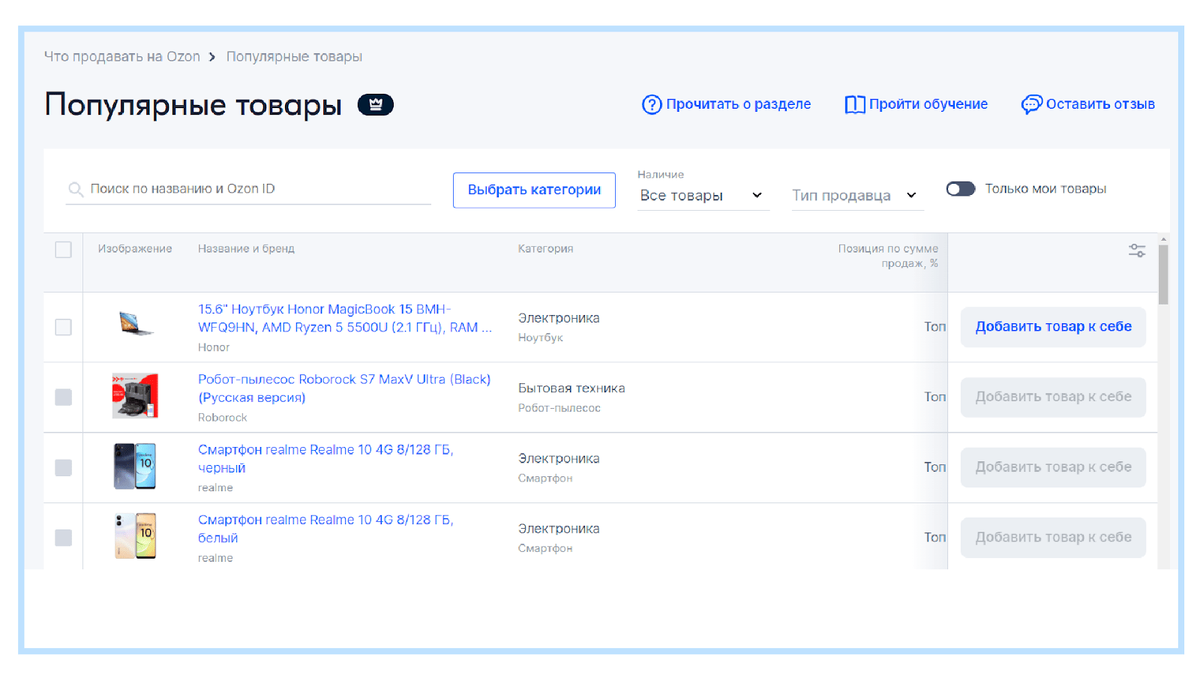Open the Honor MagicBook 15 product title link

tap(345, 318)
